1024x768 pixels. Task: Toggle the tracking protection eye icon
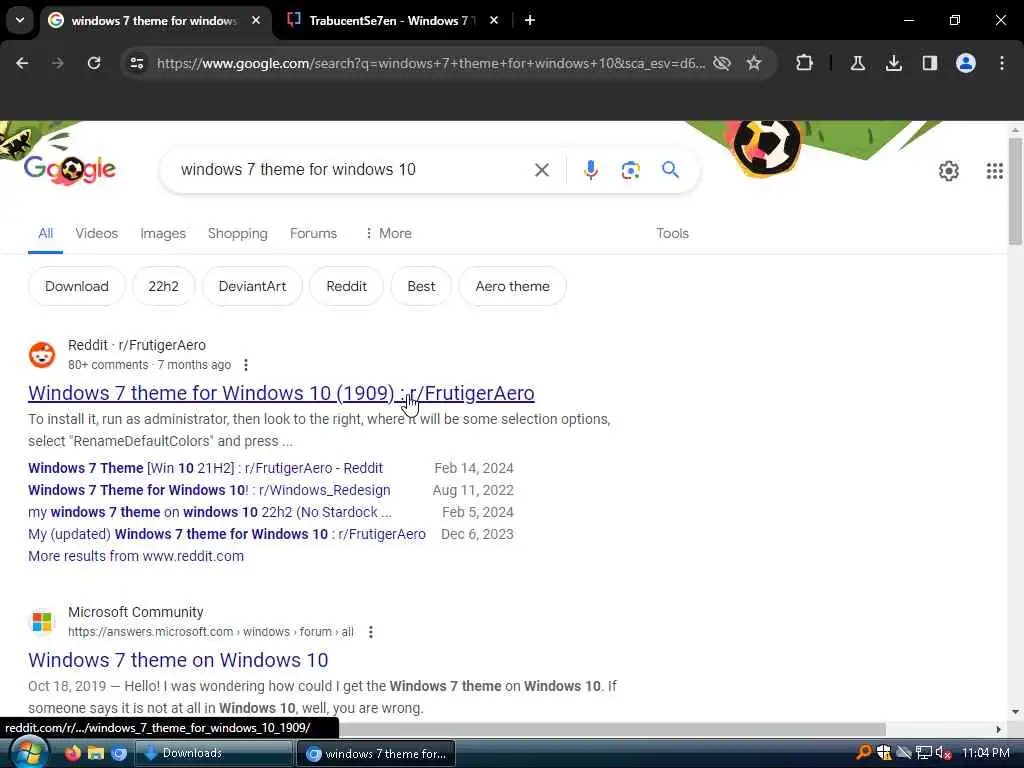[x=722, y=63]
